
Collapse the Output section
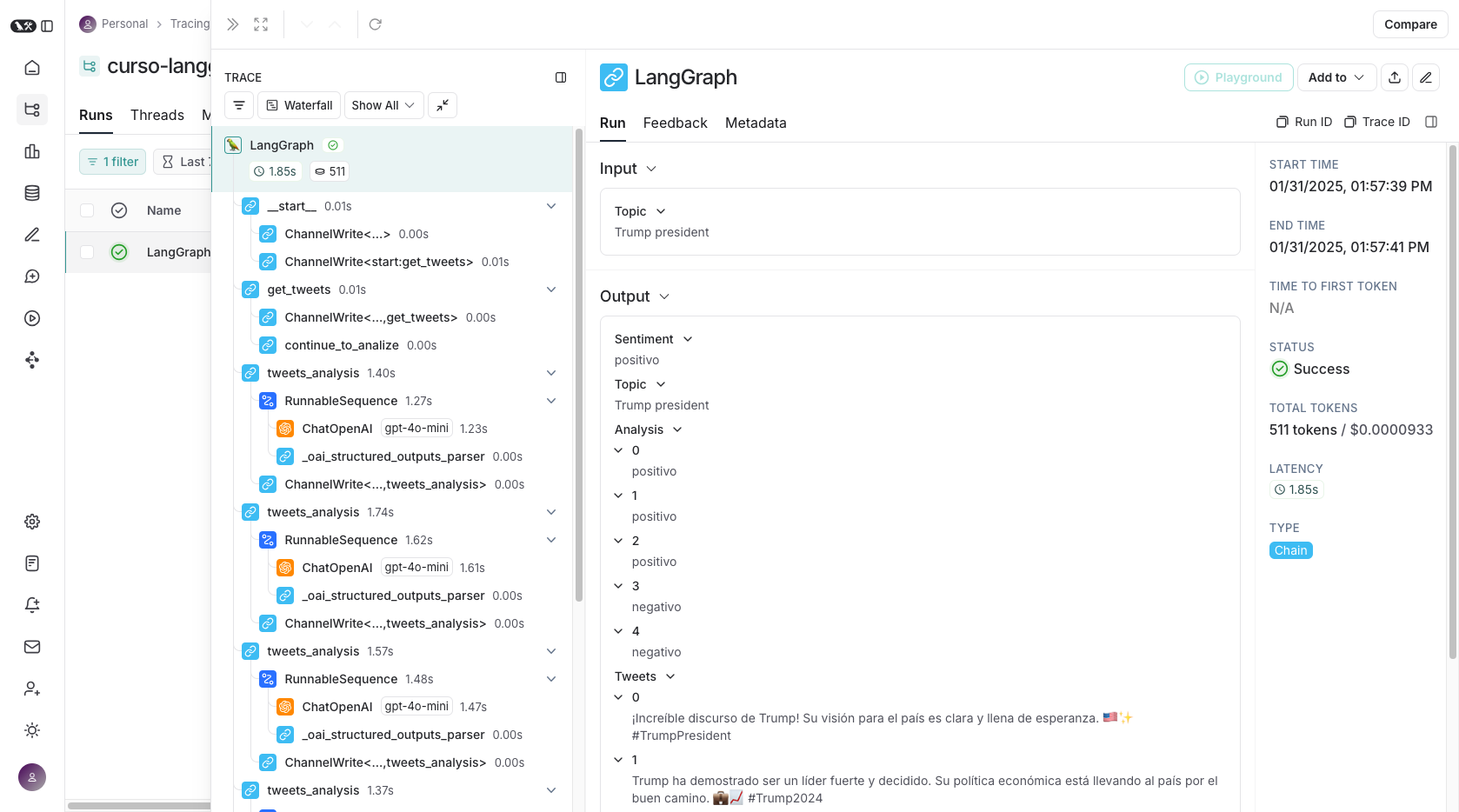[664, 296]
